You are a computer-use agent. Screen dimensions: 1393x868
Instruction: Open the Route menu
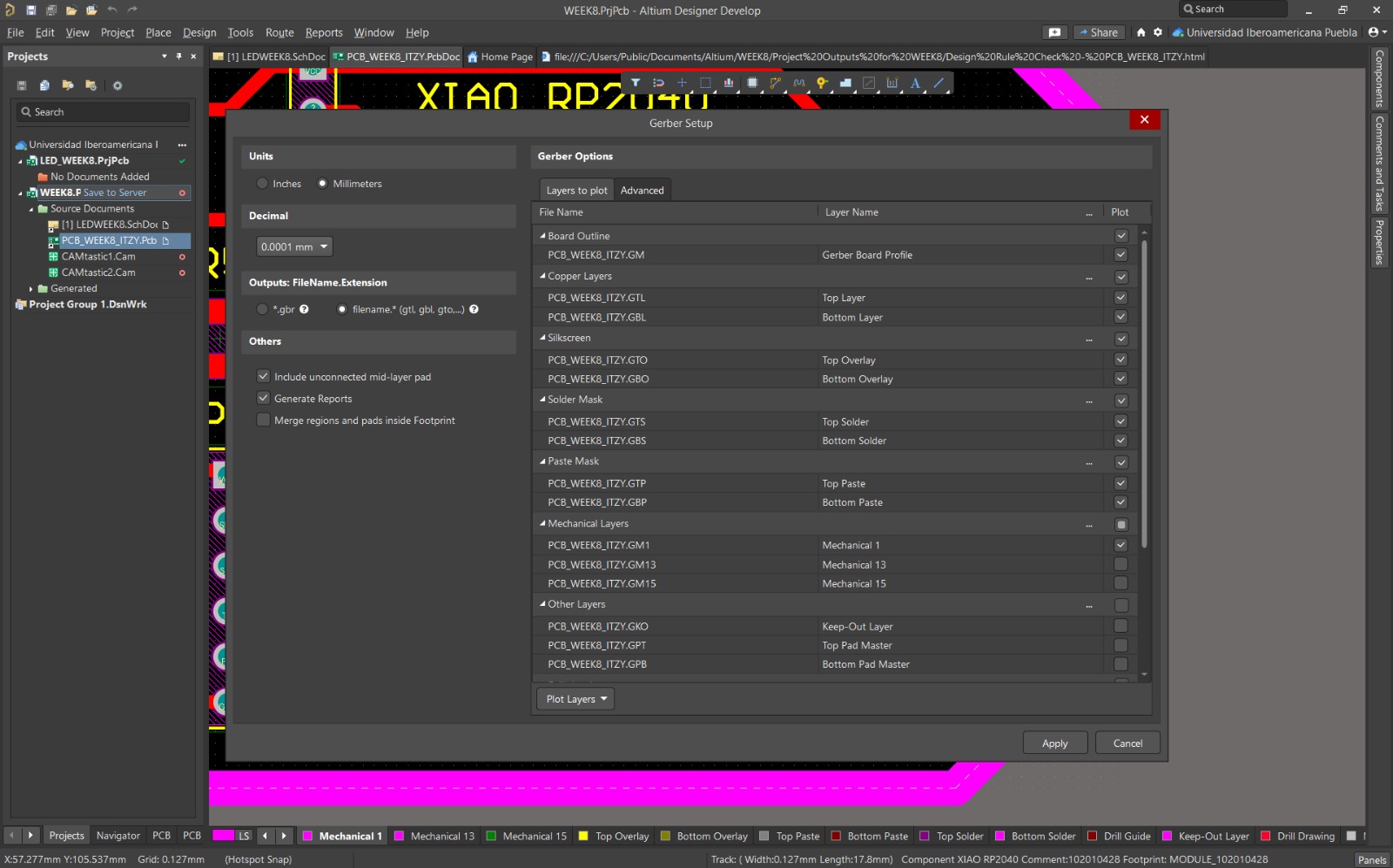coord(279,32)
